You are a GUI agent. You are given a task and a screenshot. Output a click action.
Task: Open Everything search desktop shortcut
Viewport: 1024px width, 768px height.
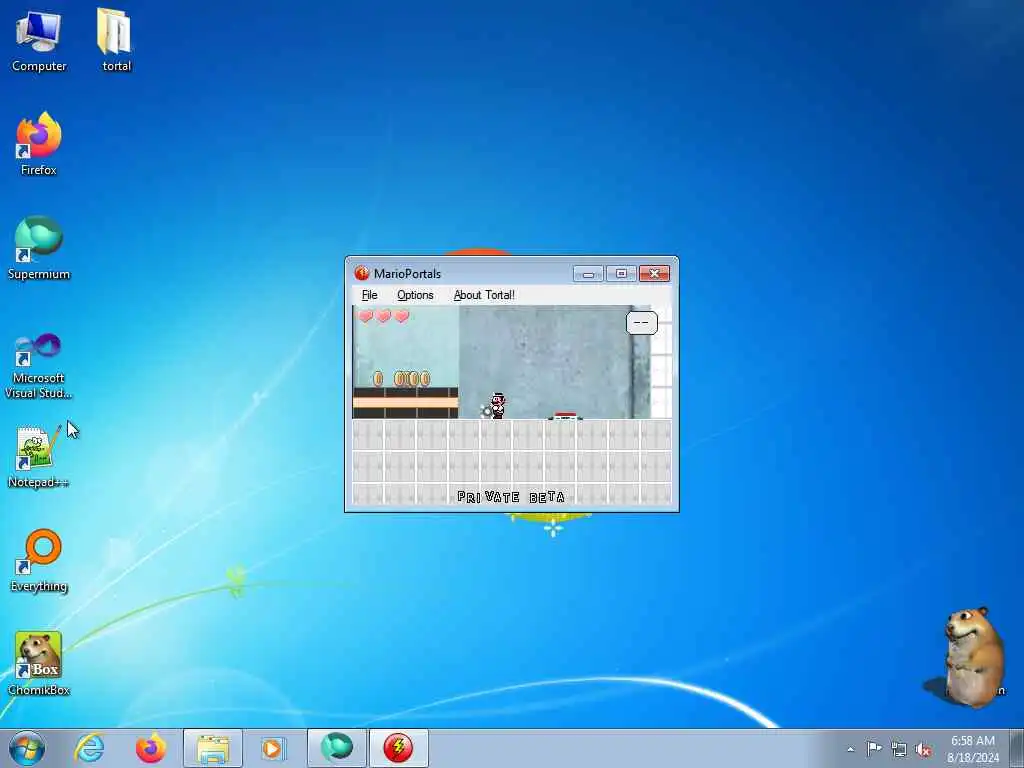(39, 560)
